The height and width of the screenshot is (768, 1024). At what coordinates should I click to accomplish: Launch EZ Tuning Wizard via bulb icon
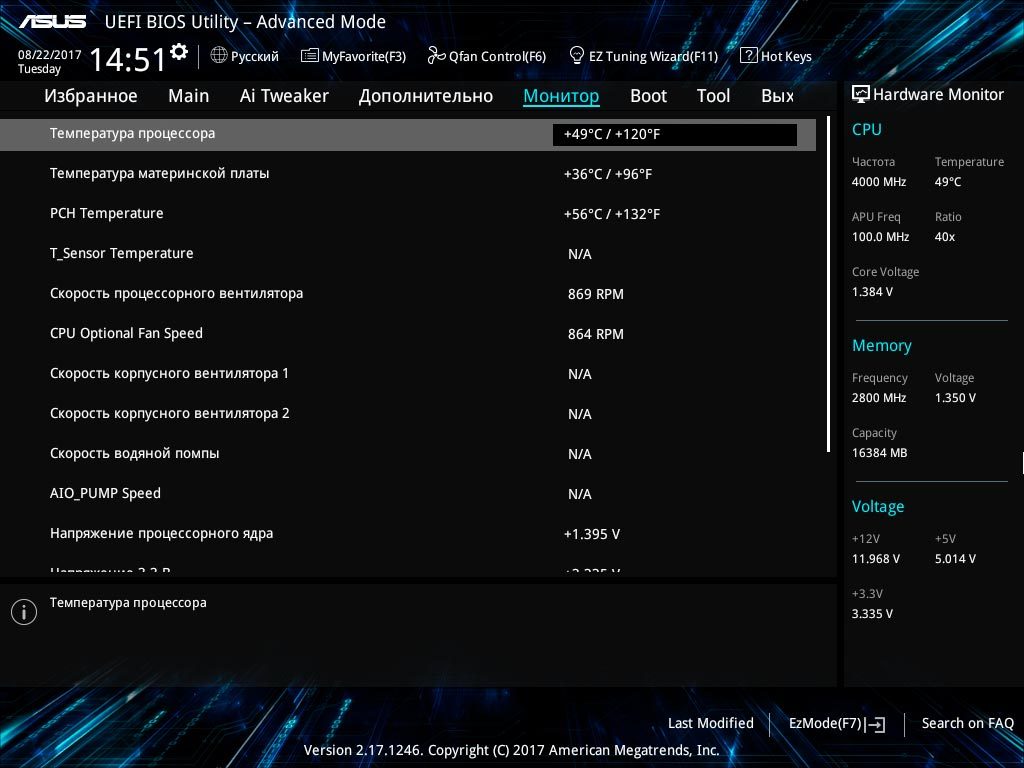pos(576,56)
